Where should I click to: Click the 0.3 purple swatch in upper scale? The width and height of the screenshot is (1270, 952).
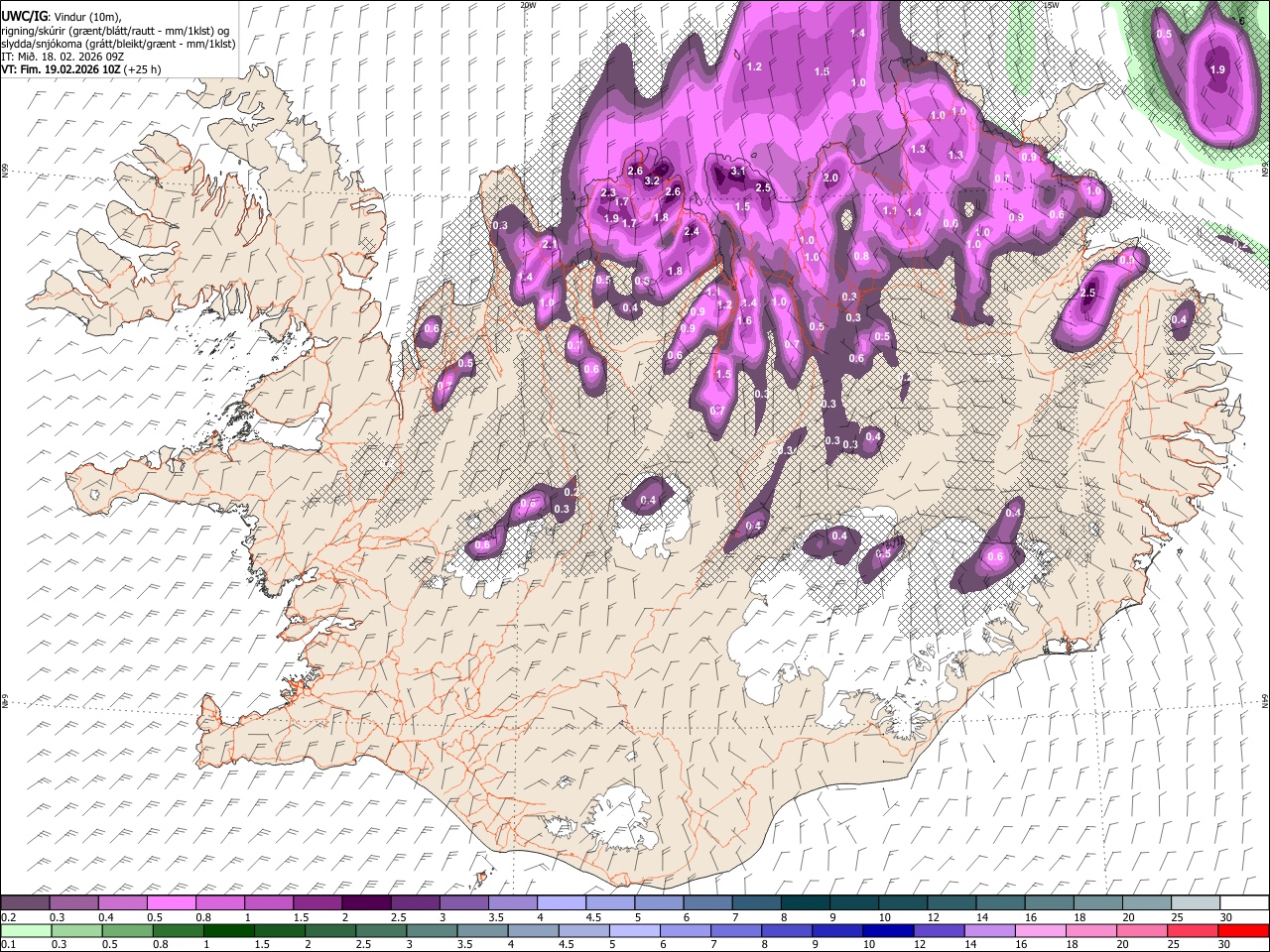coord(73,903)
